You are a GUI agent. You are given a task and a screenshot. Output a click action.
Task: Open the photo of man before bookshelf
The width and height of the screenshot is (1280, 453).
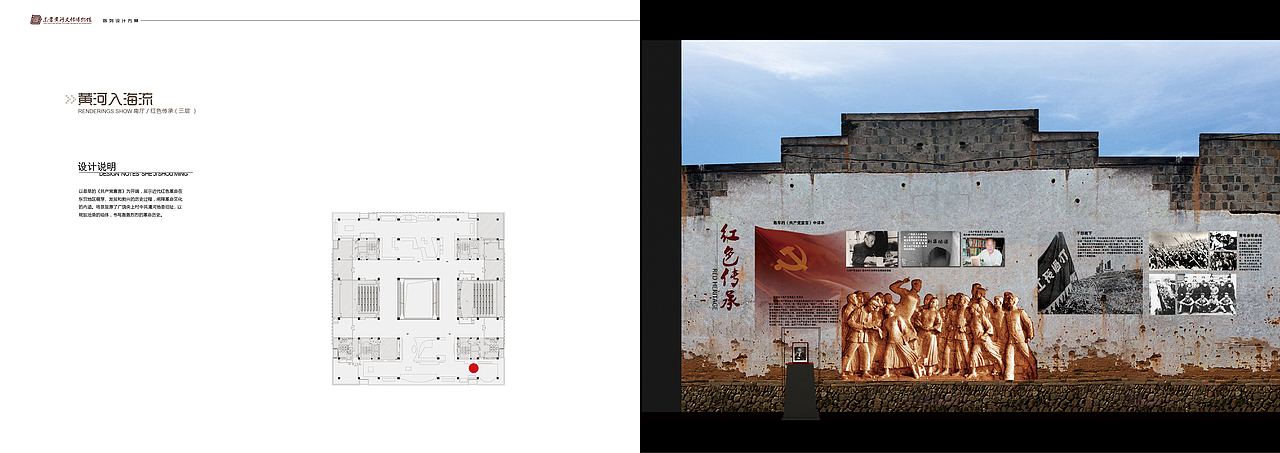[983, 250]
